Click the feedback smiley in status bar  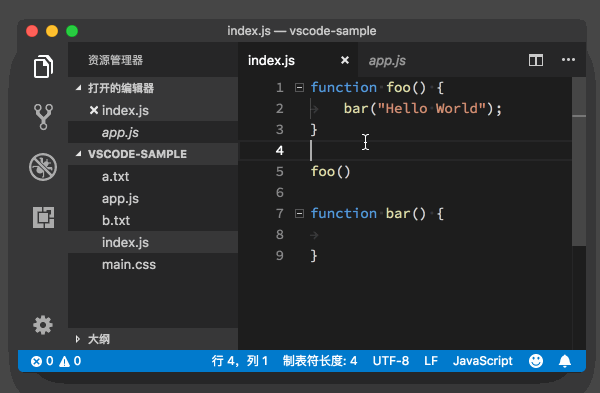coord(536,361)
